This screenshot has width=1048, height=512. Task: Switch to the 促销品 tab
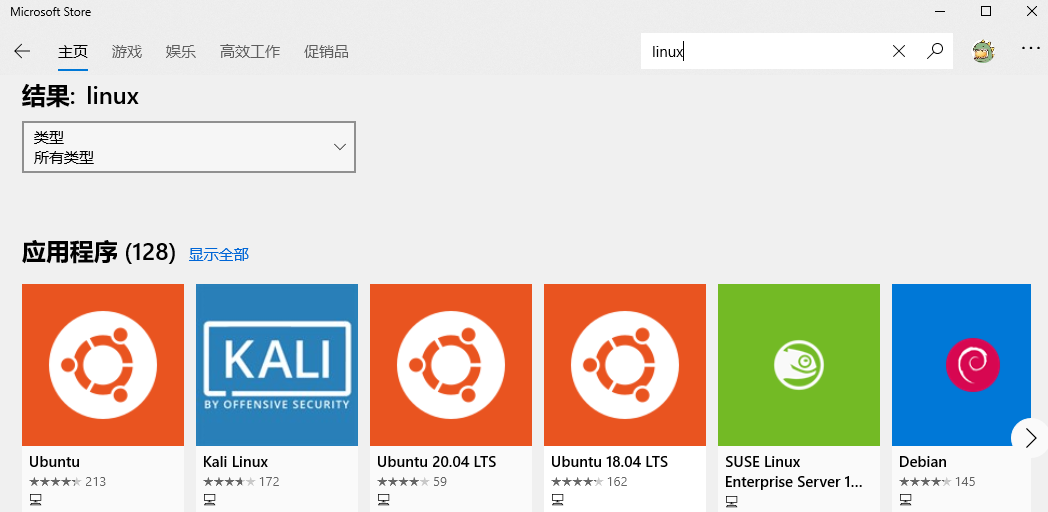326,51
